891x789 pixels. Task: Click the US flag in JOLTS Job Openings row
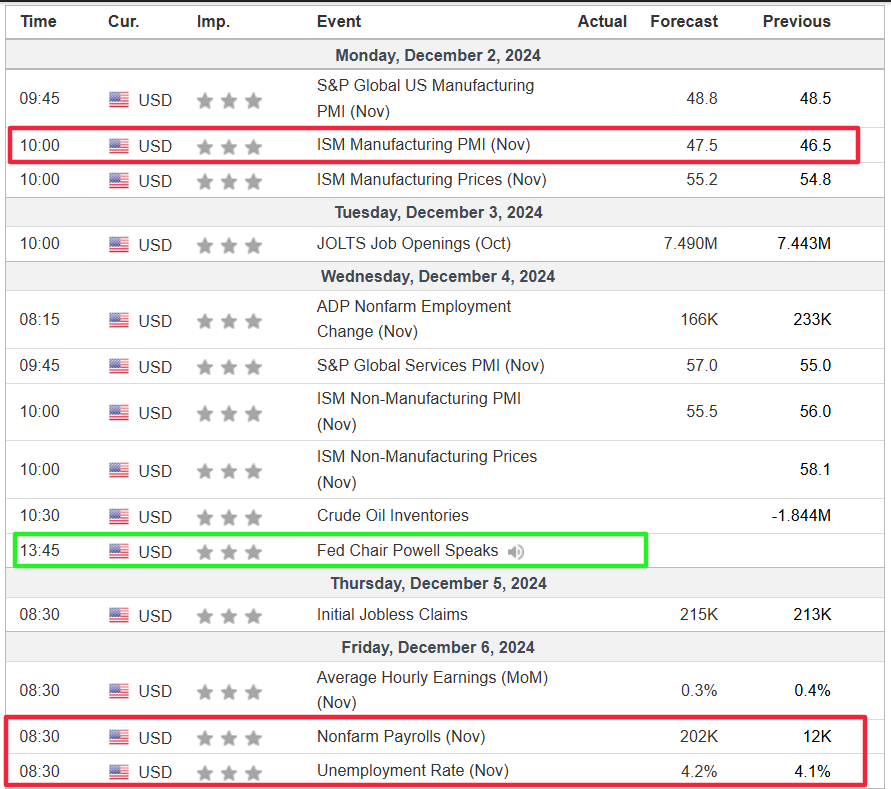pyautogui.click(x=119, y=244)
